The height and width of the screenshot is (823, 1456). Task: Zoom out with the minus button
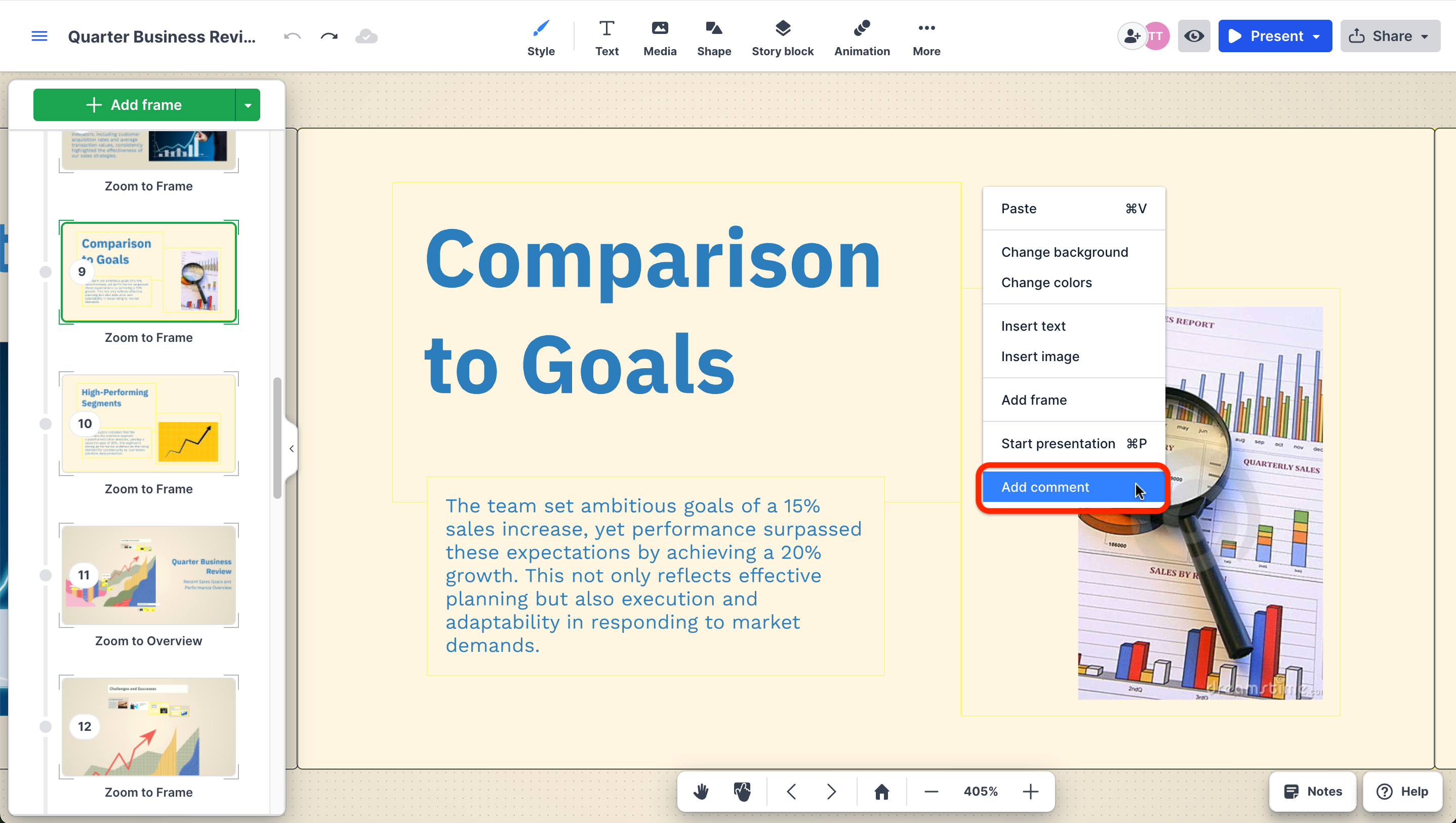pos(931,791)
